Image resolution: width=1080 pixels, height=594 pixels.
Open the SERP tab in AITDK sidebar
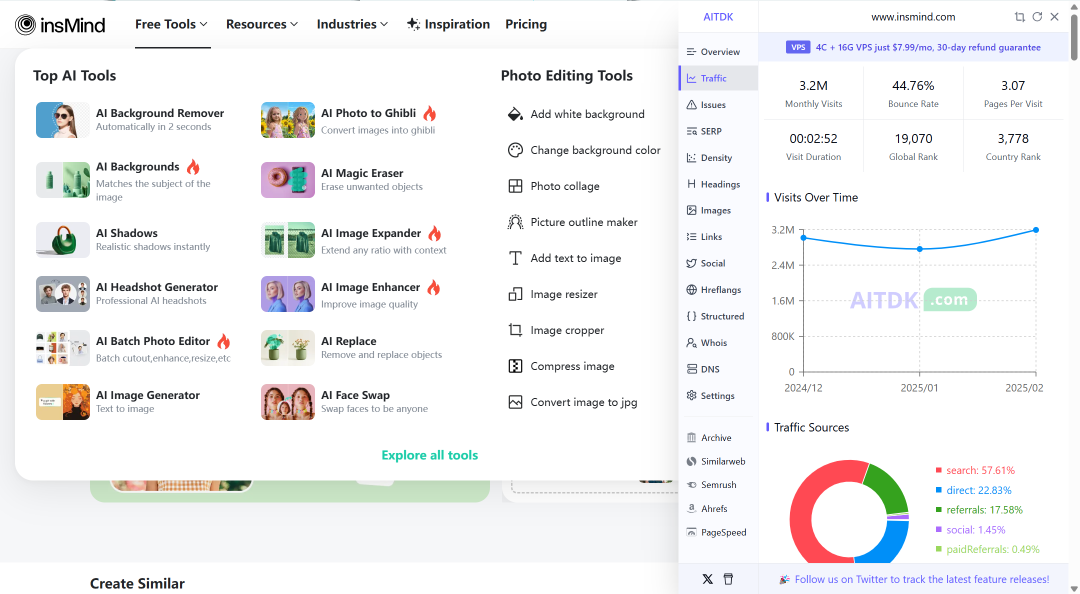pos(718,131)
